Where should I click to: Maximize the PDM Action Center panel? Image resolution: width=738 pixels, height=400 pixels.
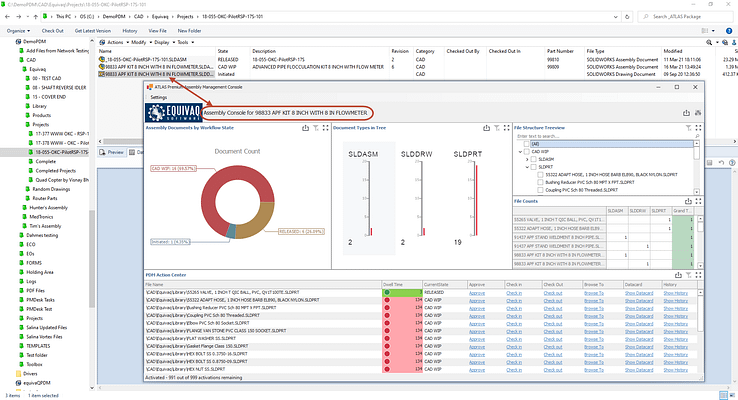point(698,275)
